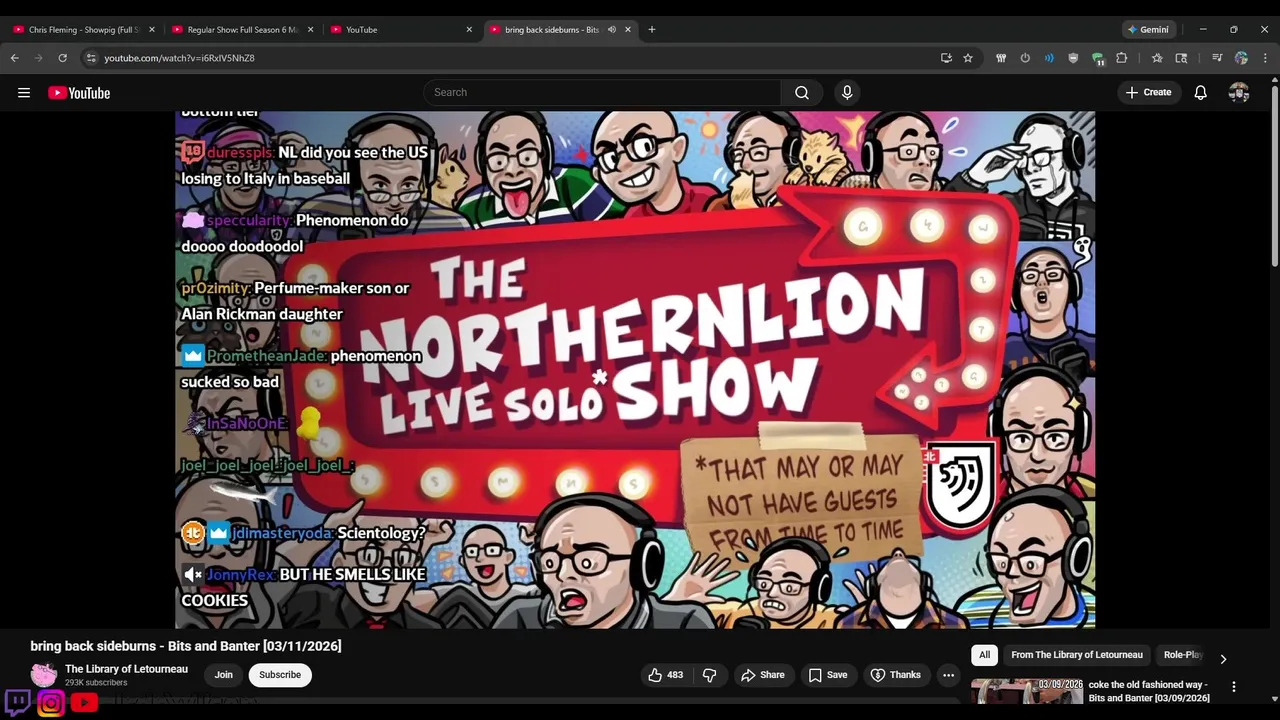This screenshot has width=1280, height=720.
Task: Open suggested video coke the old fashioned way
Action: point(1149,691)
